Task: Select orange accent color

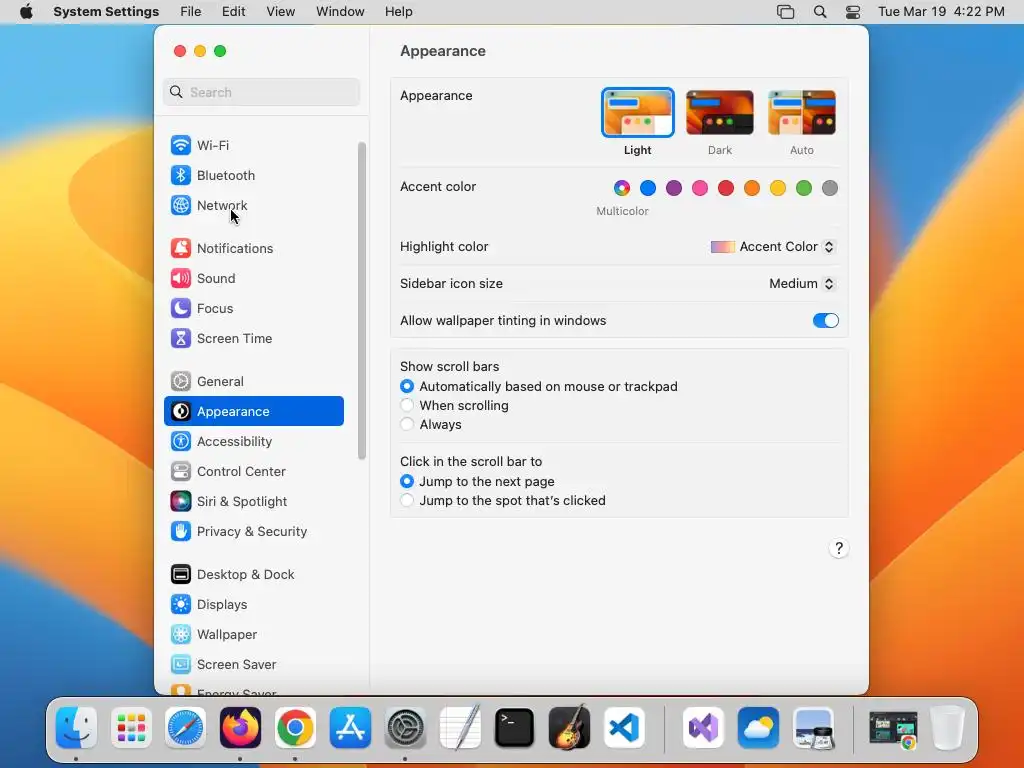Action: 752,188
